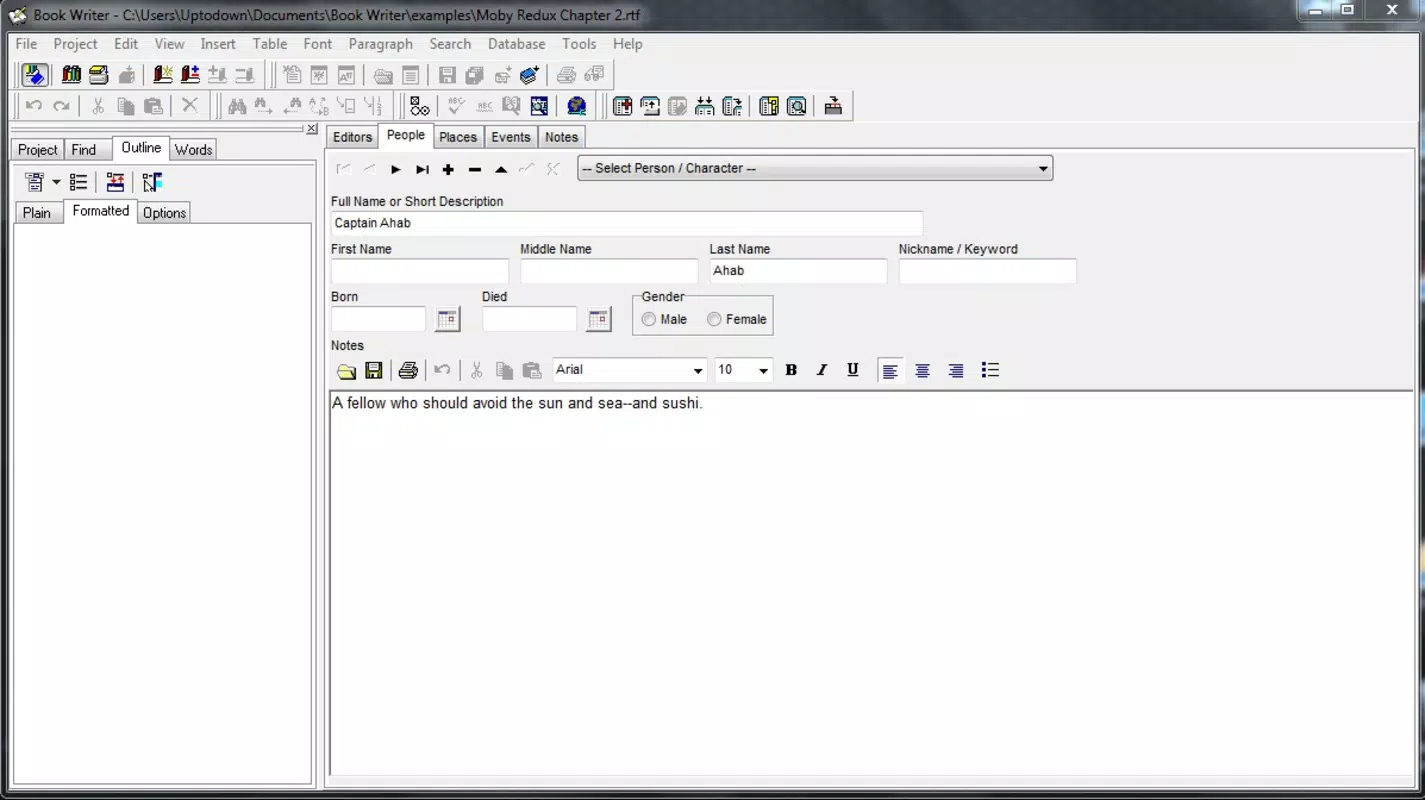Show the Plain outline tab
The width and height of the screenshot is (1425, 800).
(x=37, y=212)
